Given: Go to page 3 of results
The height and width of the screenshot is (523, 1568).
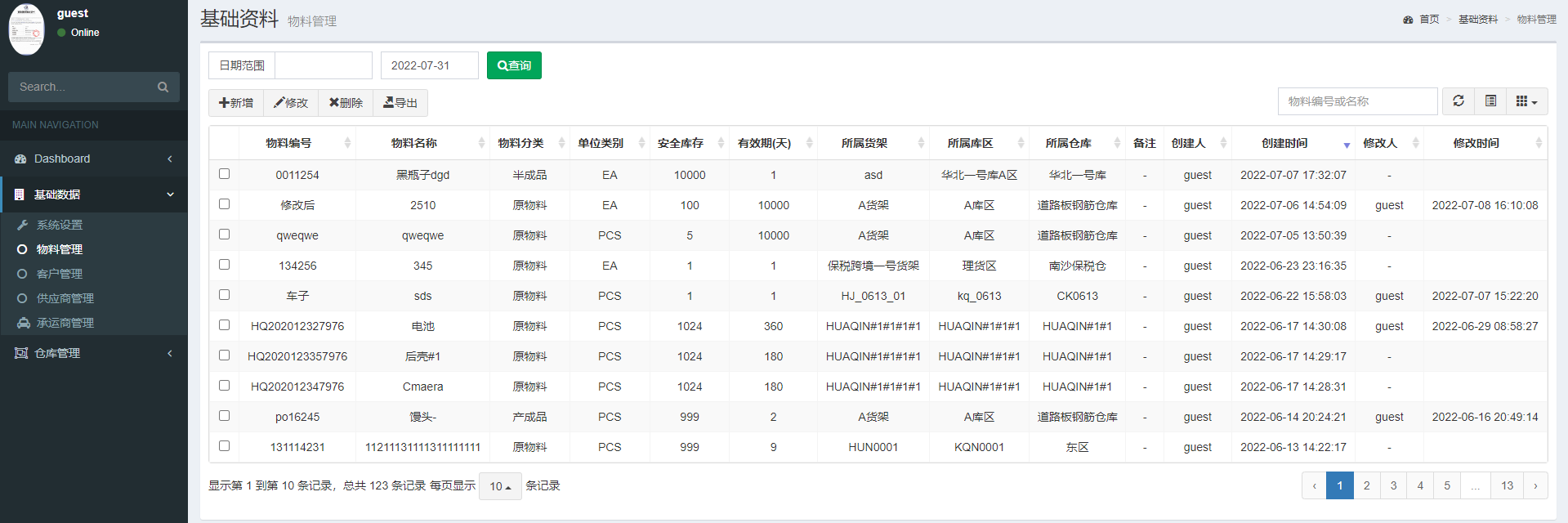Looking at the screenshot, I should coord(1393,485).
